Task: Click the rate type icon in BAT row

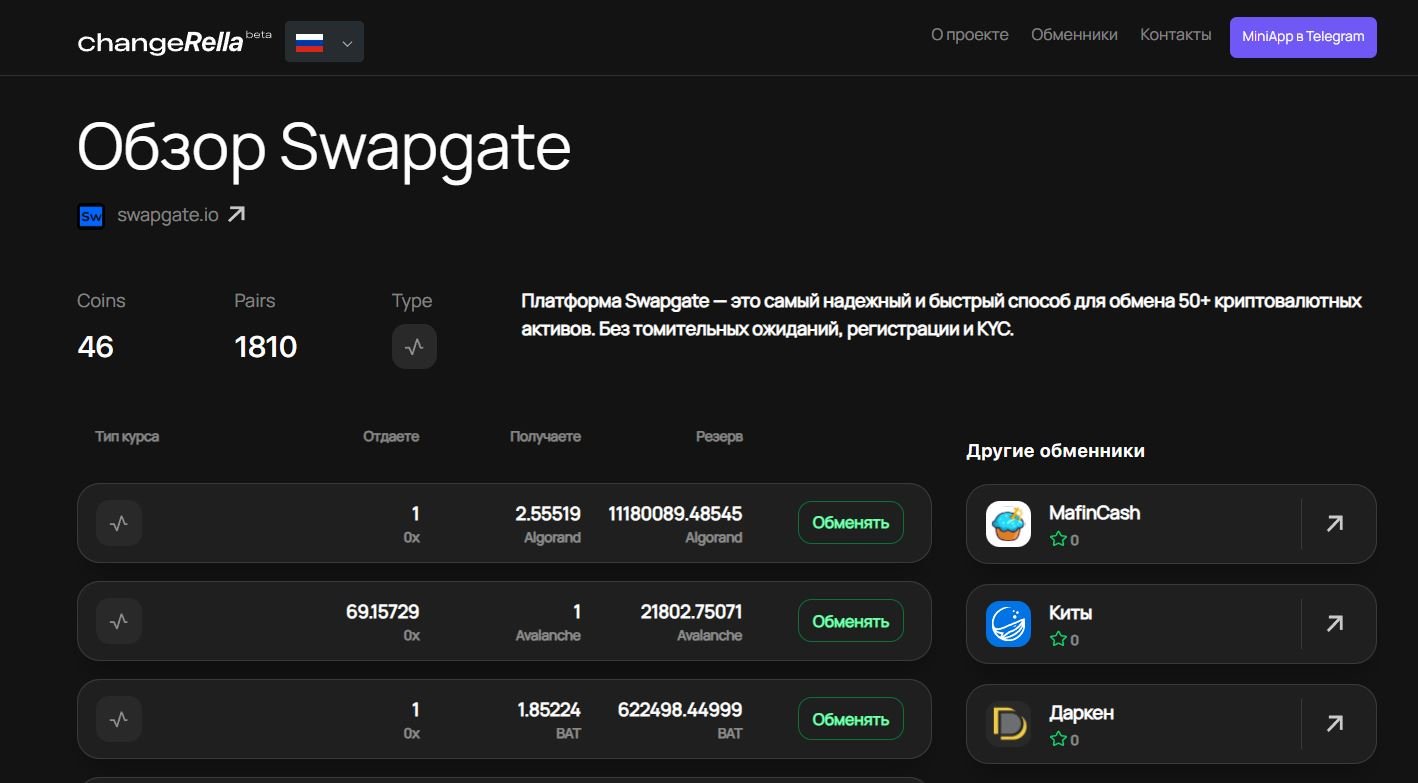Action: 119,719
